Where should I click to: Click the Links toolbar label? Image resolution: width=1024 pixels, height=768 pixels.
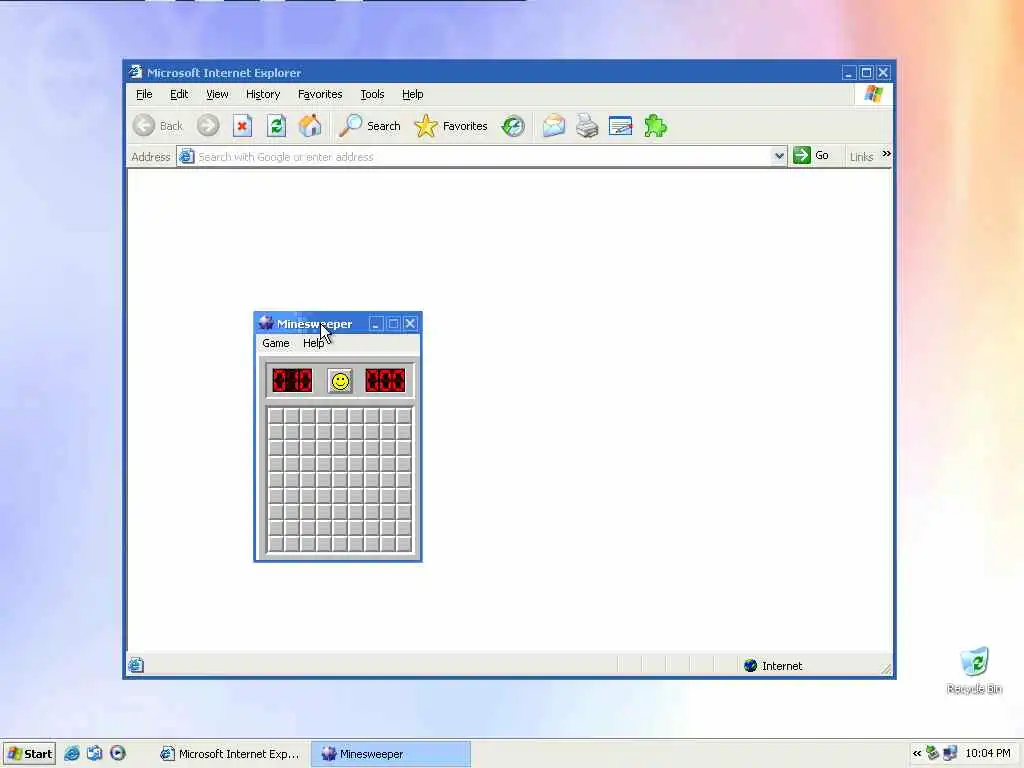click(x=861, y=157)
